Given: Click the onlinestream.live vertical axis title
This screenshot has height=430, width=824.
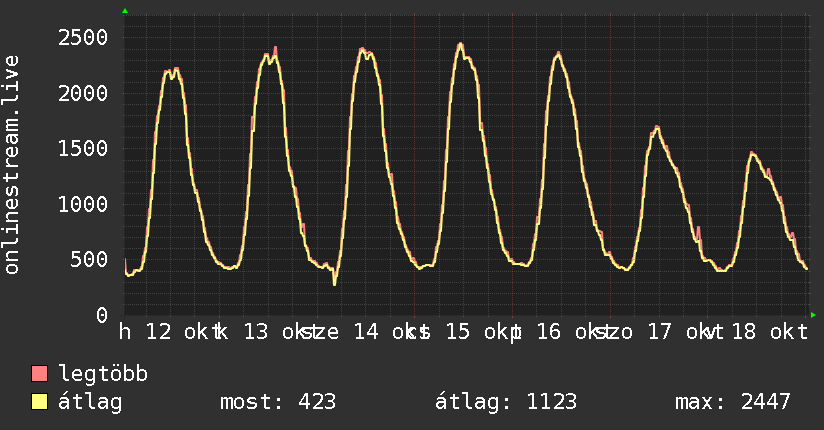Looking at the screenshot, I should [x=11, y=165].
